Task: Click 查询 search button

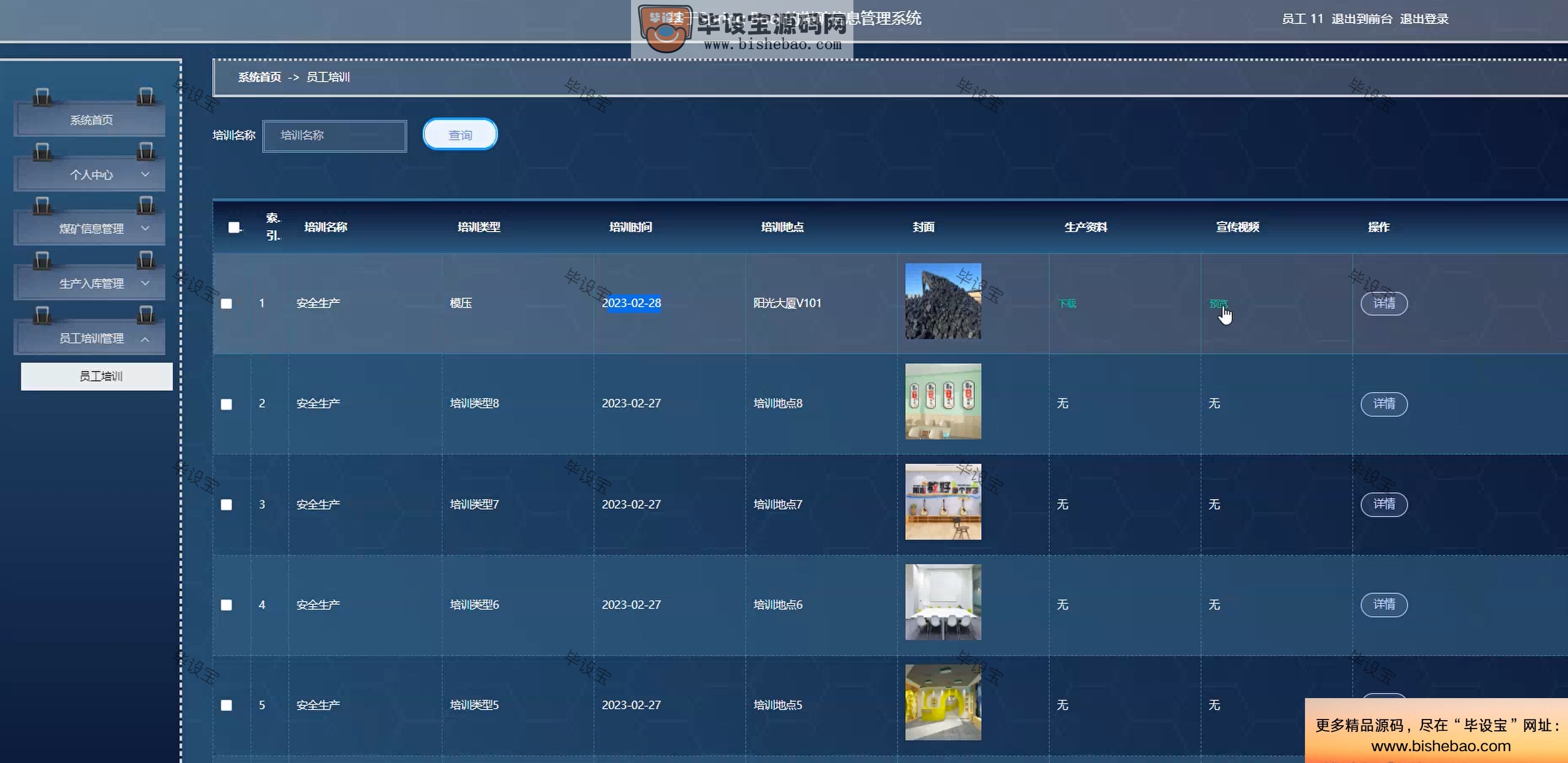Action: click(x=460, y=134)
